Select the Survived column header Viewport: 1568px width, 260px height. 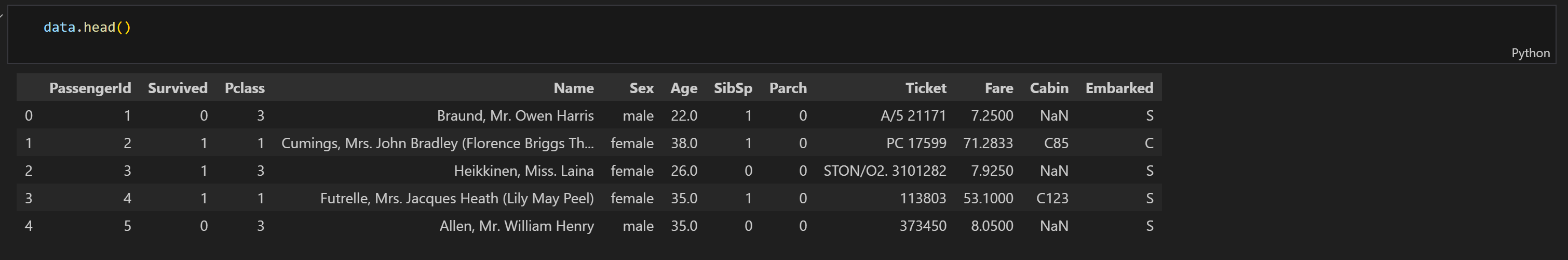click(x=178, y=88)
